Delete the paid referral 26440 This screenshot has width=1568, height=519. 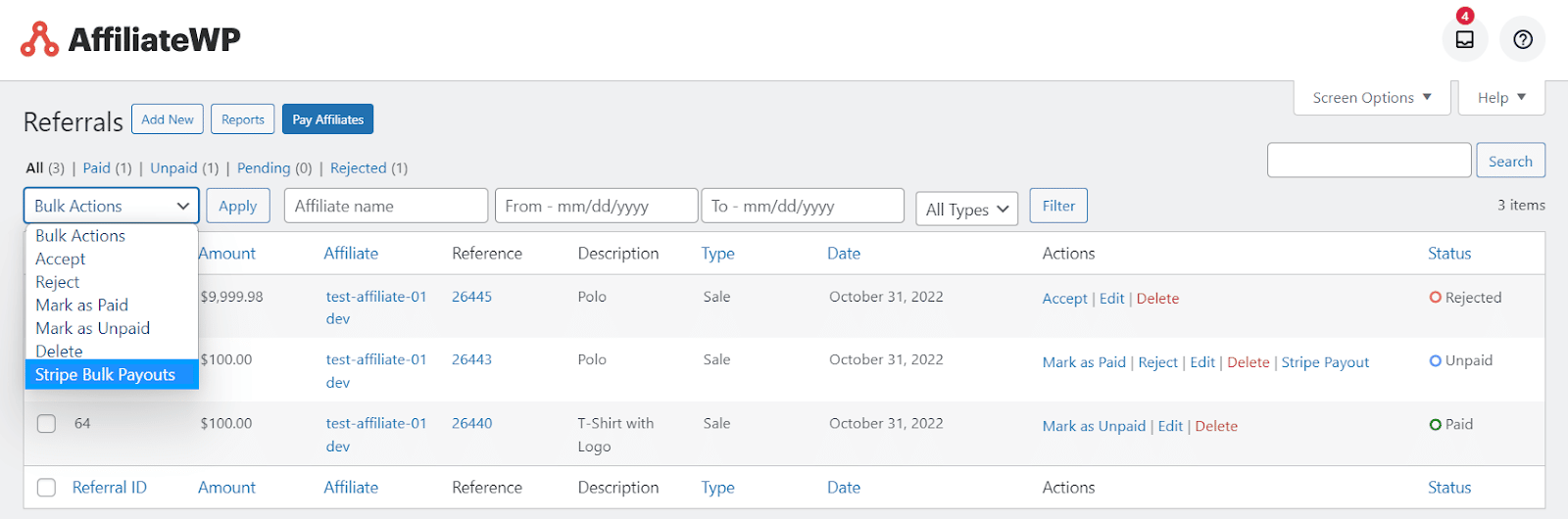[1216, 426]
